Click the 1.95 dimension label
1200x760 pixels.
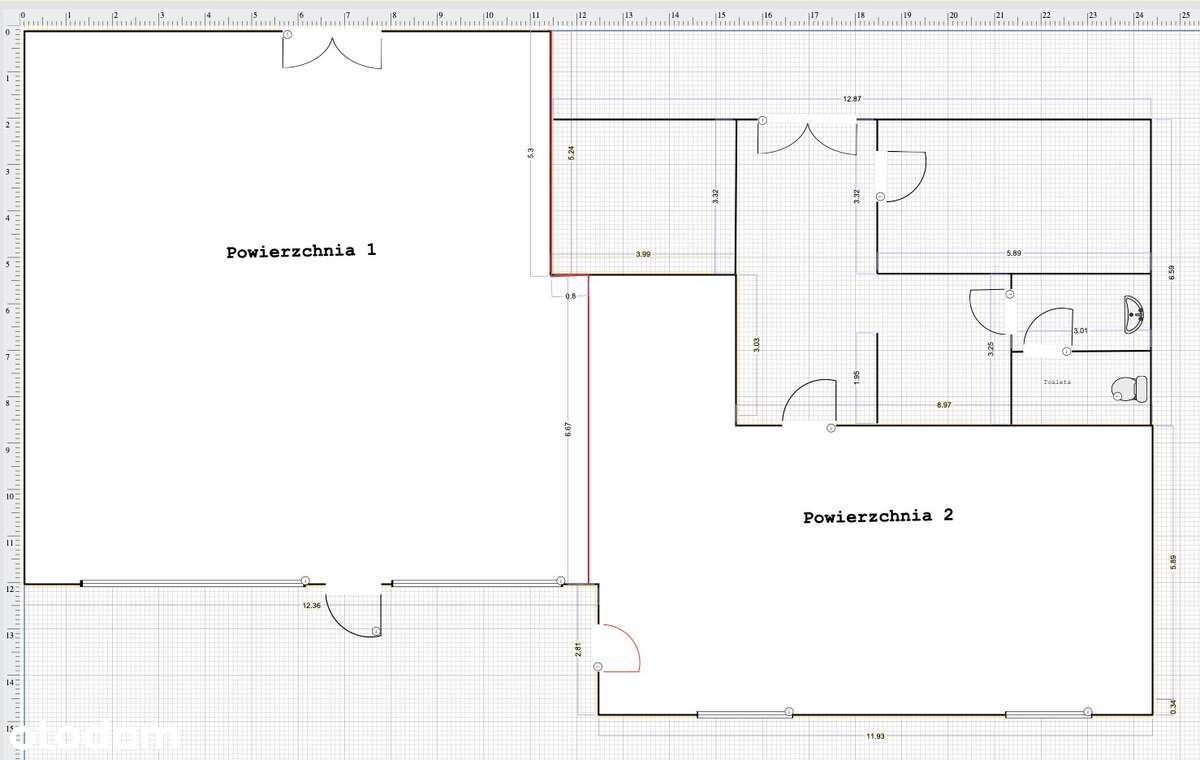point(857,378)
